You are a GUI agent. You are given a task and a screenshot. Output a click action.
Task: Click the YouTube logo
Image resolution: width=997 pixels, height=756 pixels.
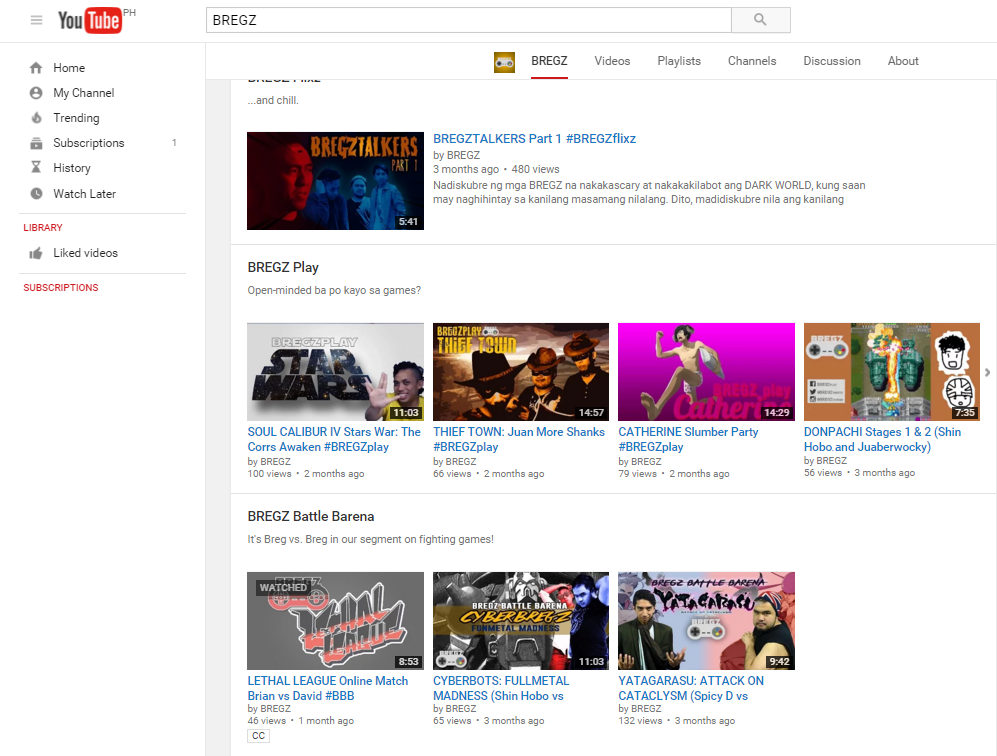[90, 20]
